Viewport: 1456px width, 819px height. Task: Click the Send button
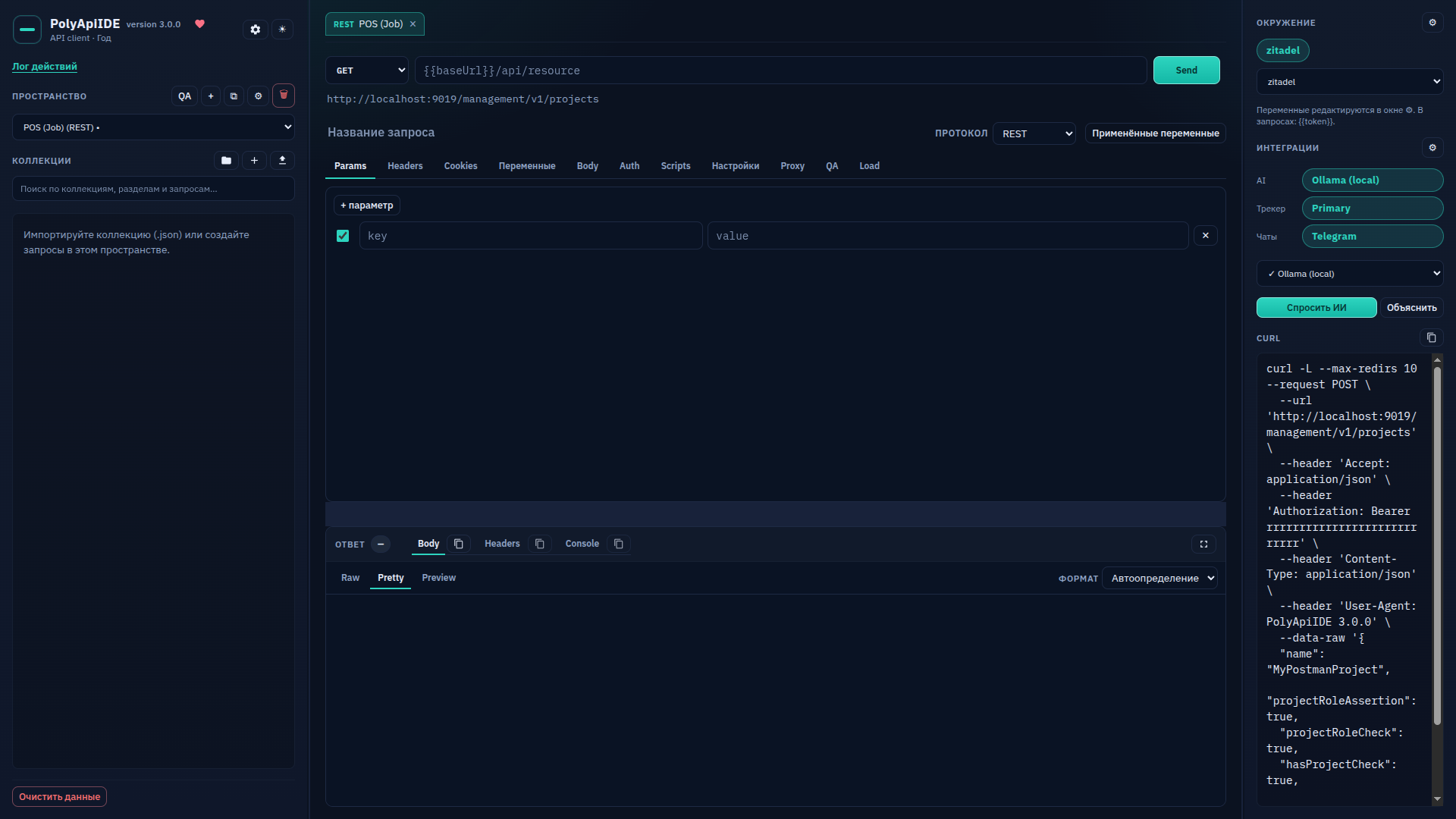[x=1187, y=71]
